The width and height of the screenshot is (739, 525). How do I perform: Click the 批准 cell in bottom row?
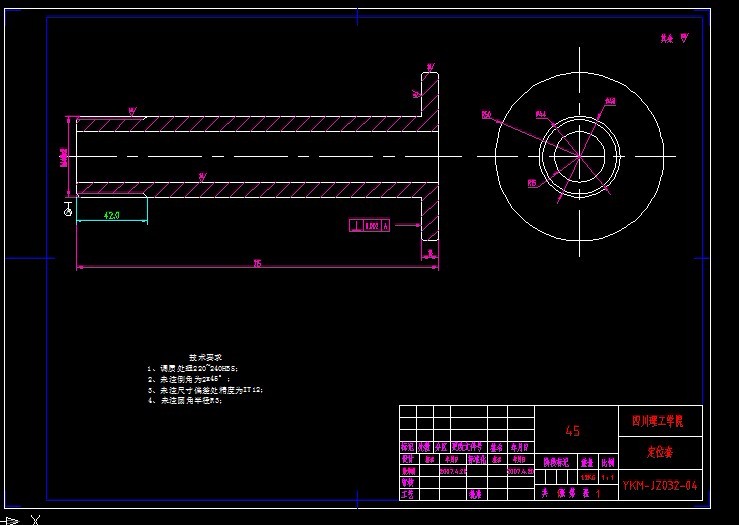point(475,494)
